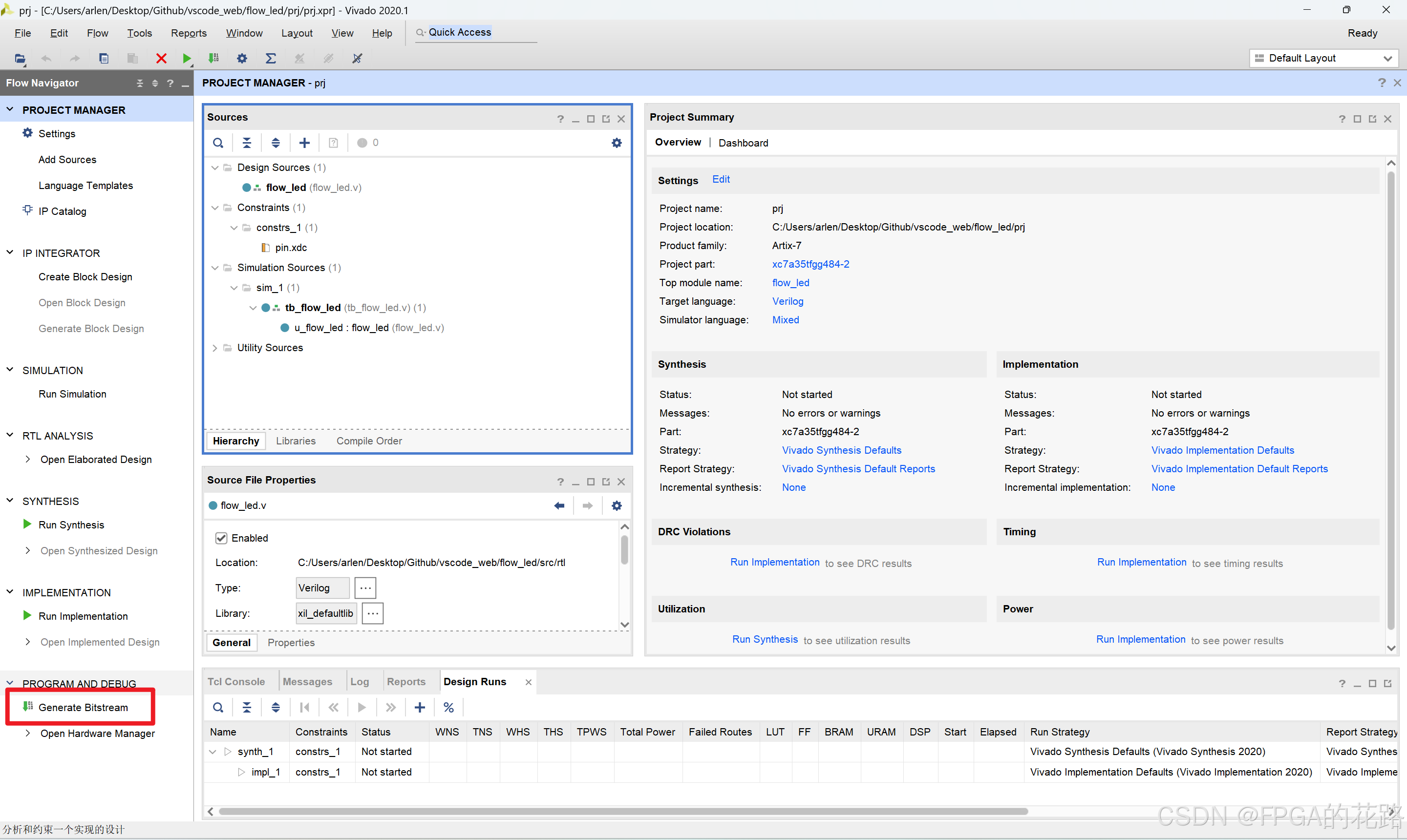Add sources with plus icon in Sources
Screen dimensions: 1407x840
tap(305, 143)
